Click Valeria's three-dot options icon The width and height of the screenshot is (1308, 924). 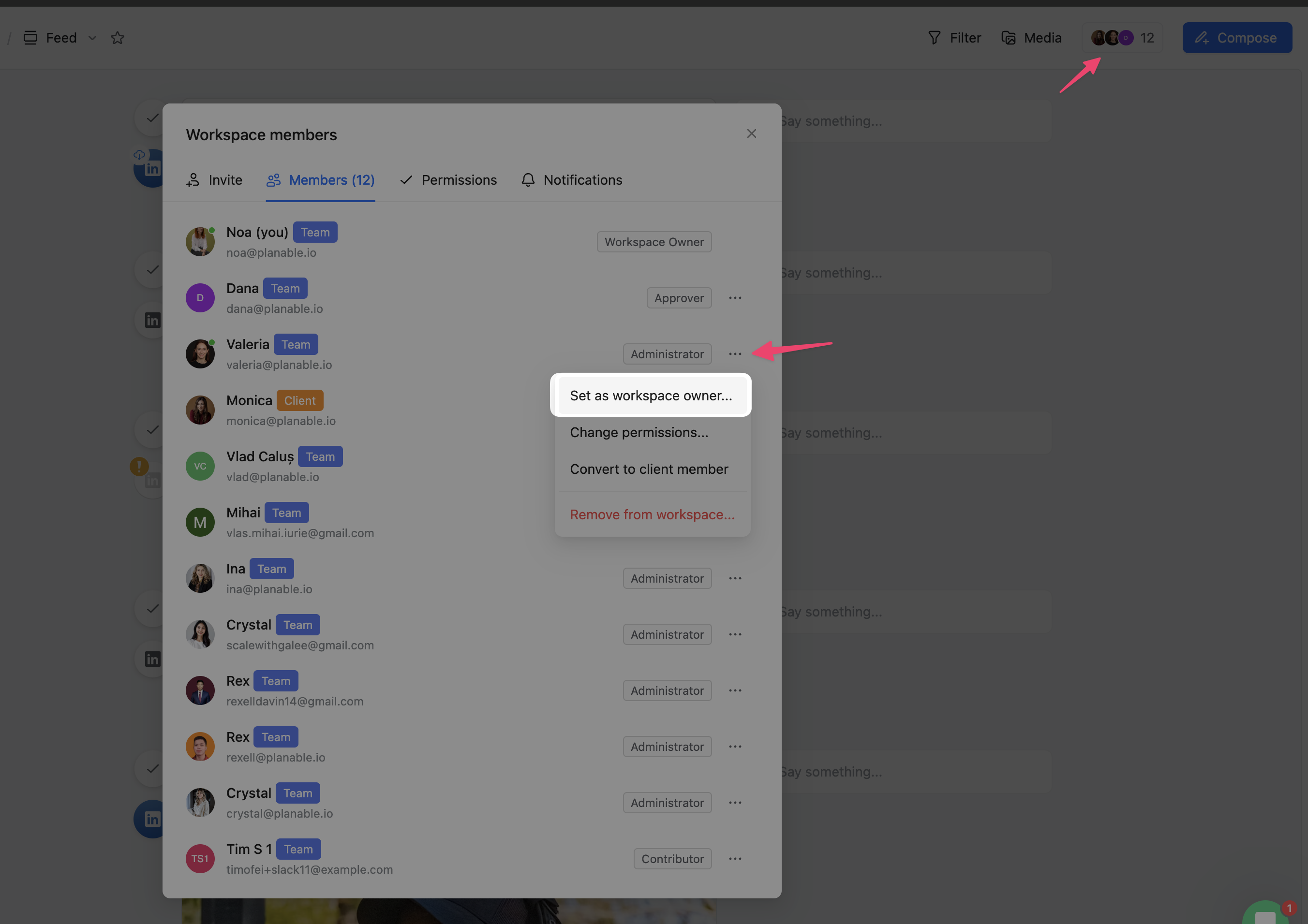(735, 354)
